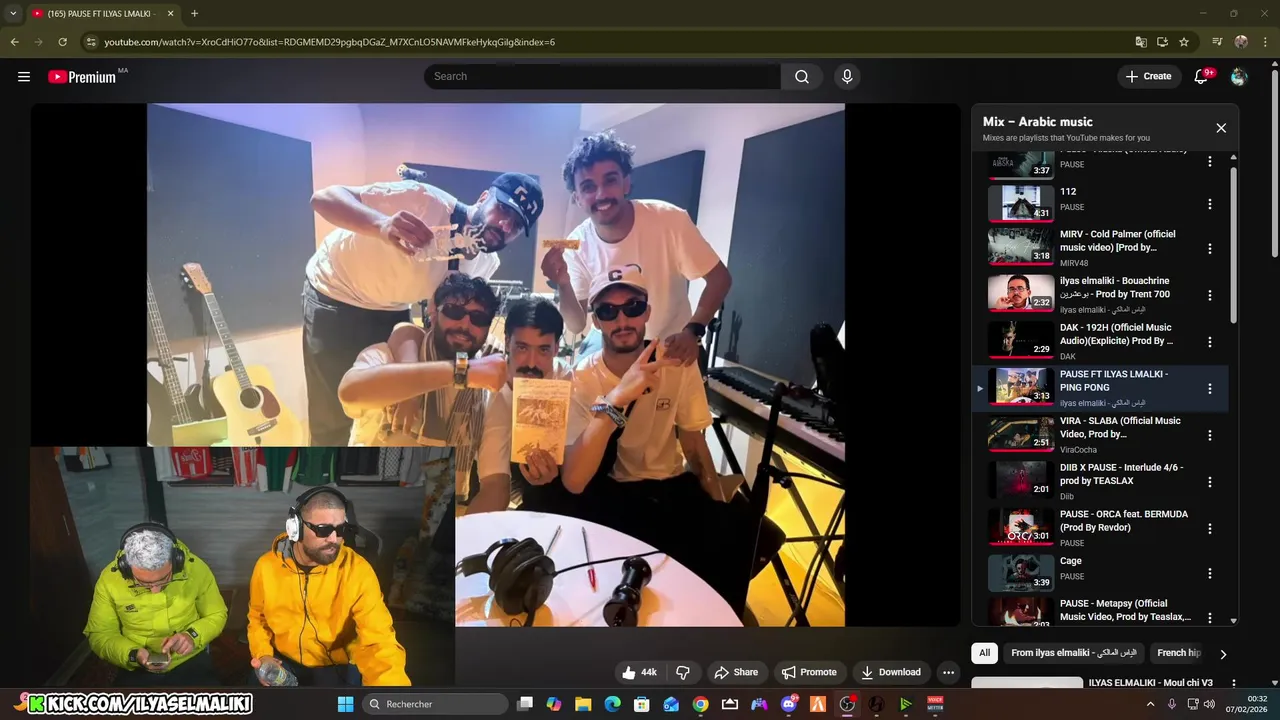Image resolution: width=1280 pixels, height=720 pixels.
Task: View site information icon beside URL
Action: tap(91, 42)
